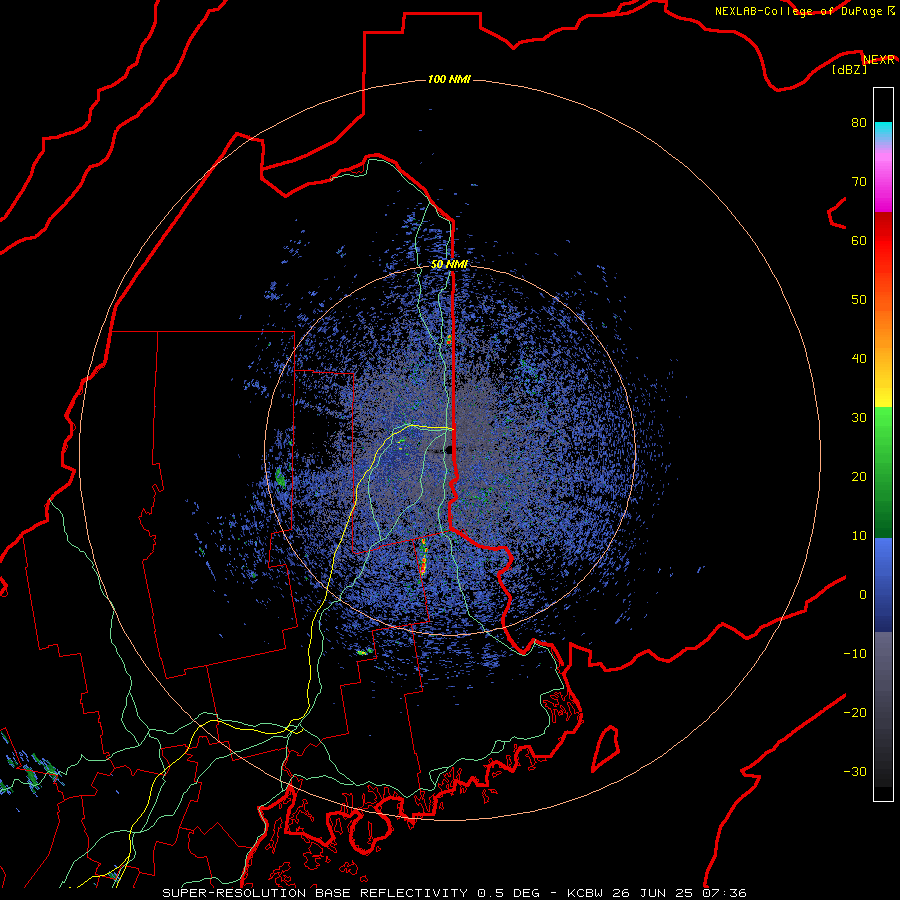The height and width of the screenshot is (900, 900).
Task: Click the "KCBW 26 JUN 25 07:36" timestamp
Action: pyautogui.click(x=657, y=893)
